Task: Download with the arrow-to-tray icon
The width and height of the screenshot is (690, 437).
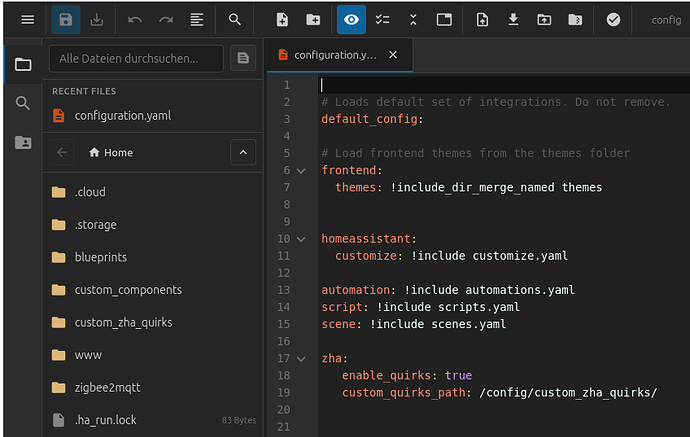Action: tap(513, 20)
